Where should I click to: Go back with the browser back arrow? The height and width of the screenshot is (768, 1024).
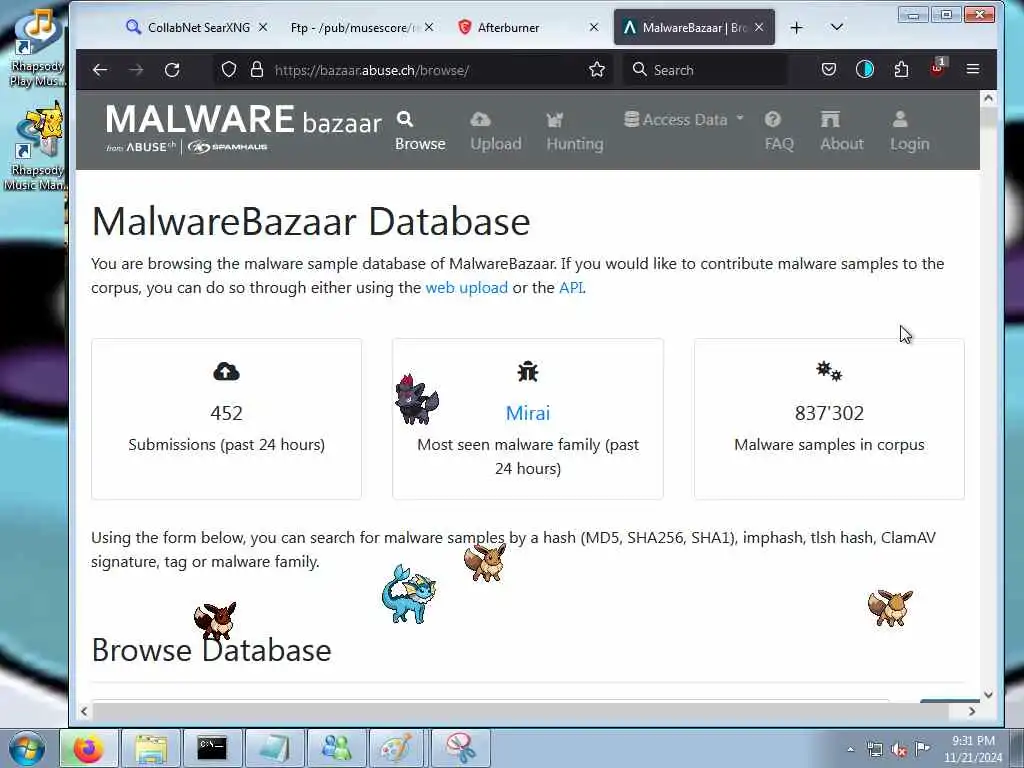[x=100, y=70]
